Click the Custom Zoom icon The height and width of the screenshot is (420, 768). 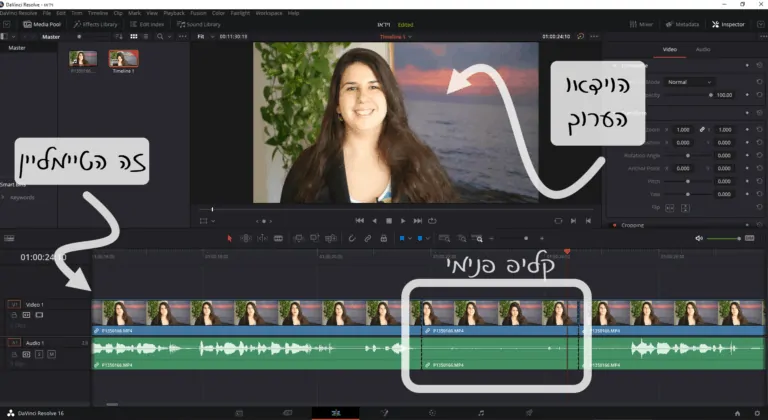tap(477, 238)
